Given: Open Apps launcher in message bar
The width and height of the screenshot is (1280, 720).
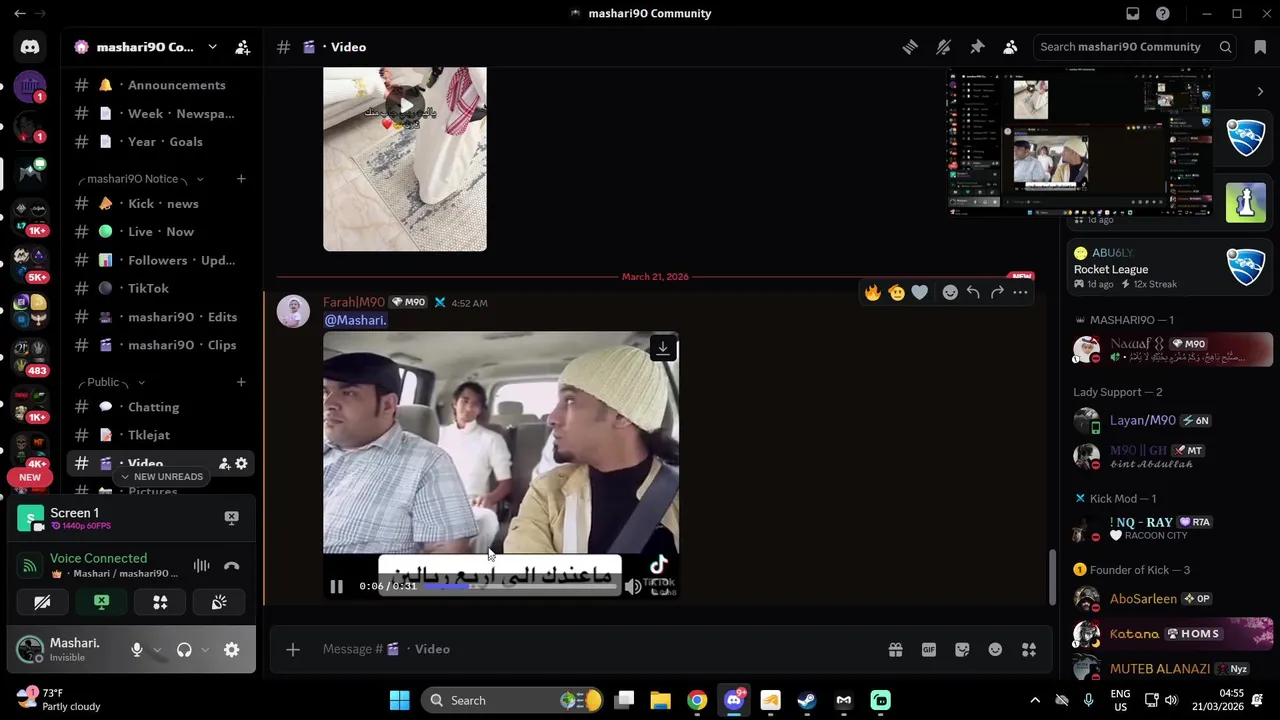Looking at the screenshot, I should coord(1029,650).
